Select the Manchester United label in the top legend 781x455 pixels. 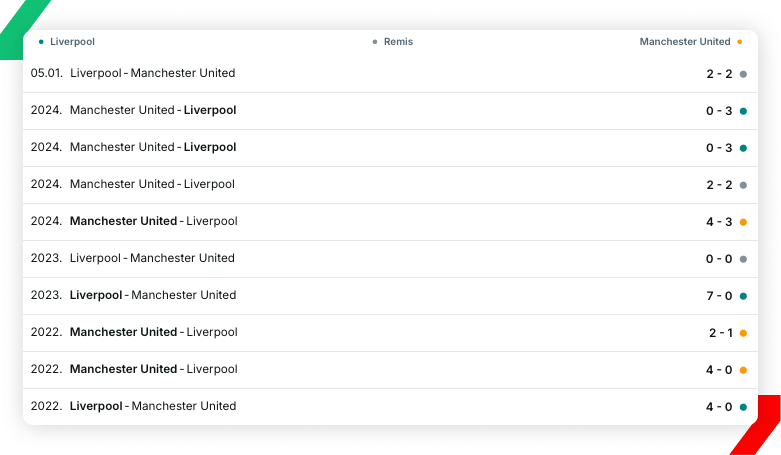point(685,42)
